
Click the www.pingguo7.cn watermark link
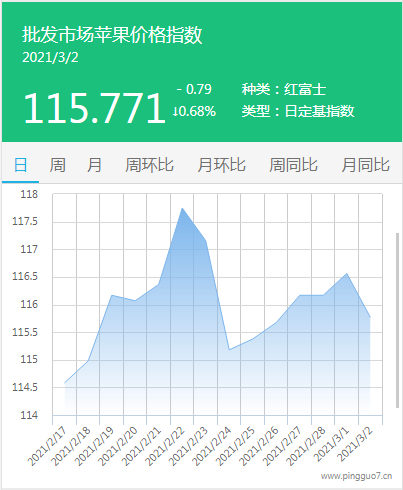point(356,476)
